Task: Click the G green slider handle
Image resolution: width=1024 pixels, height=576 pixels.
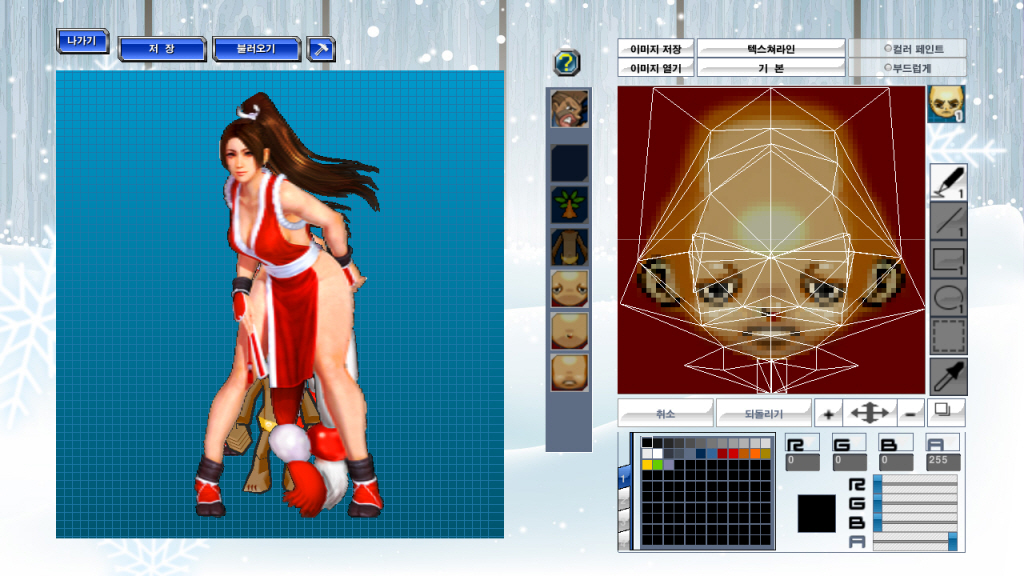Action: tap(878, 504)
